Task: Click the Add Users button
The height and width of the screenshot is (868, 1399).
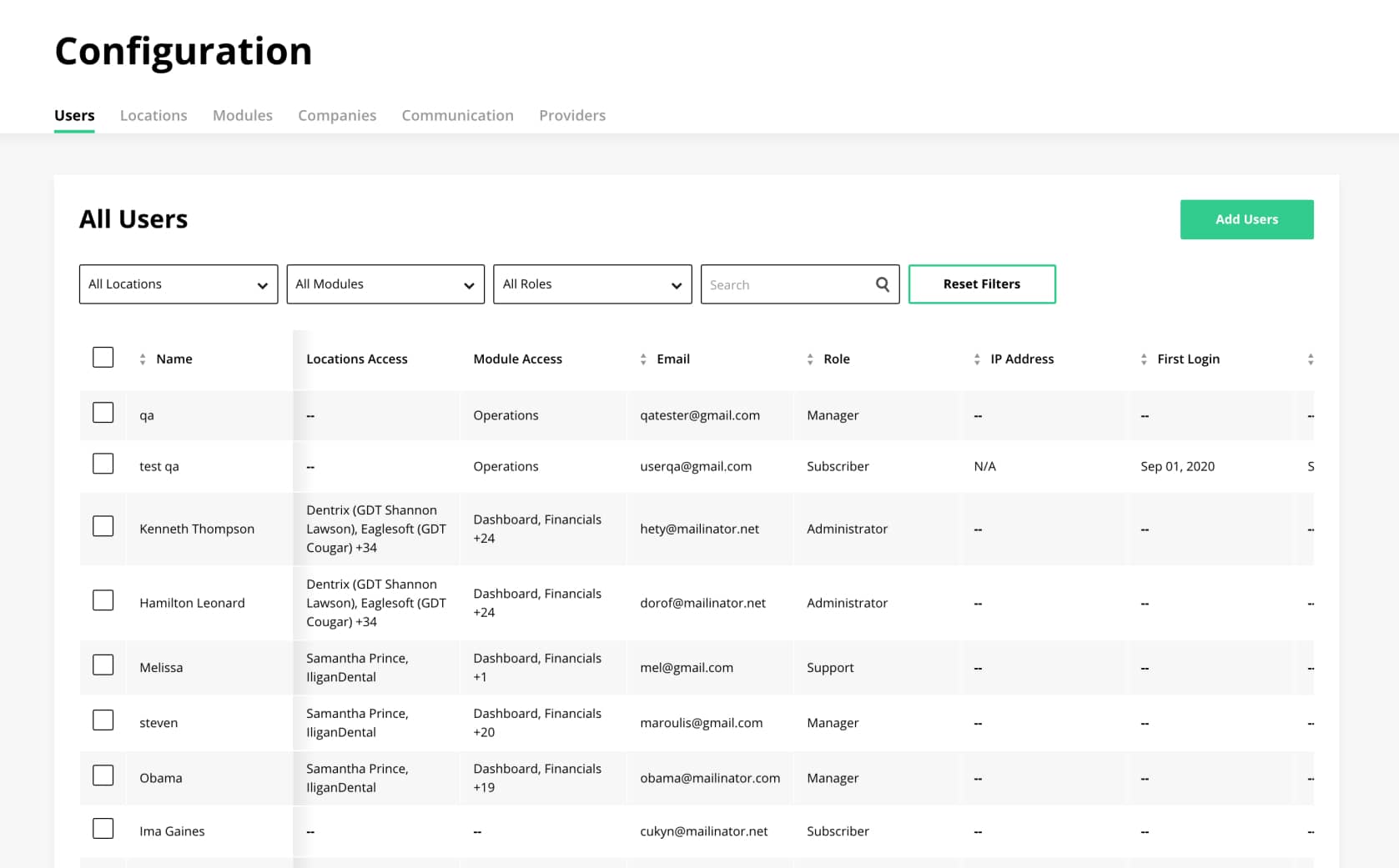Action: coord(1246,219)
